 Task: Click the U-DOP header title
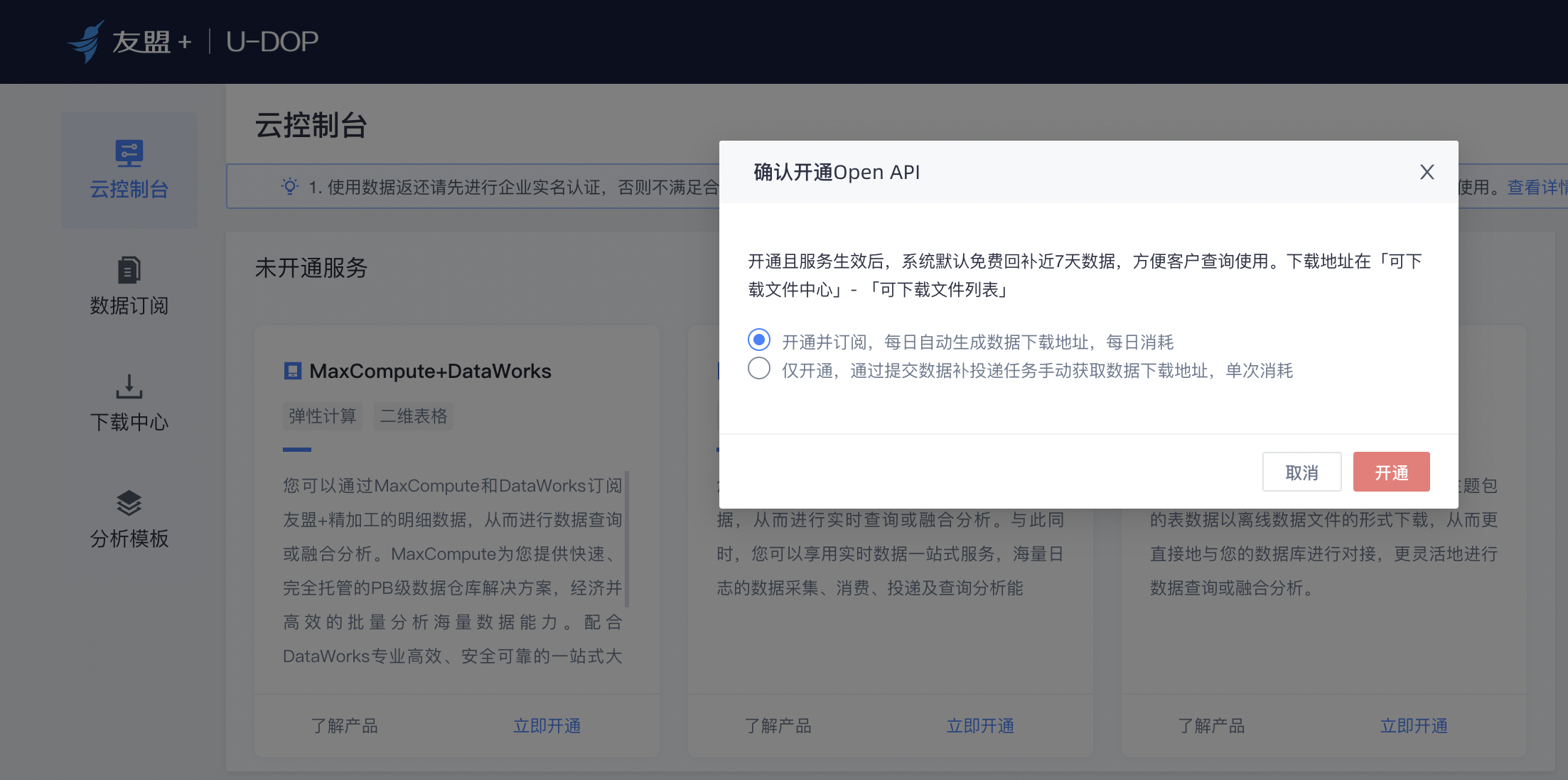pos(272,41)
